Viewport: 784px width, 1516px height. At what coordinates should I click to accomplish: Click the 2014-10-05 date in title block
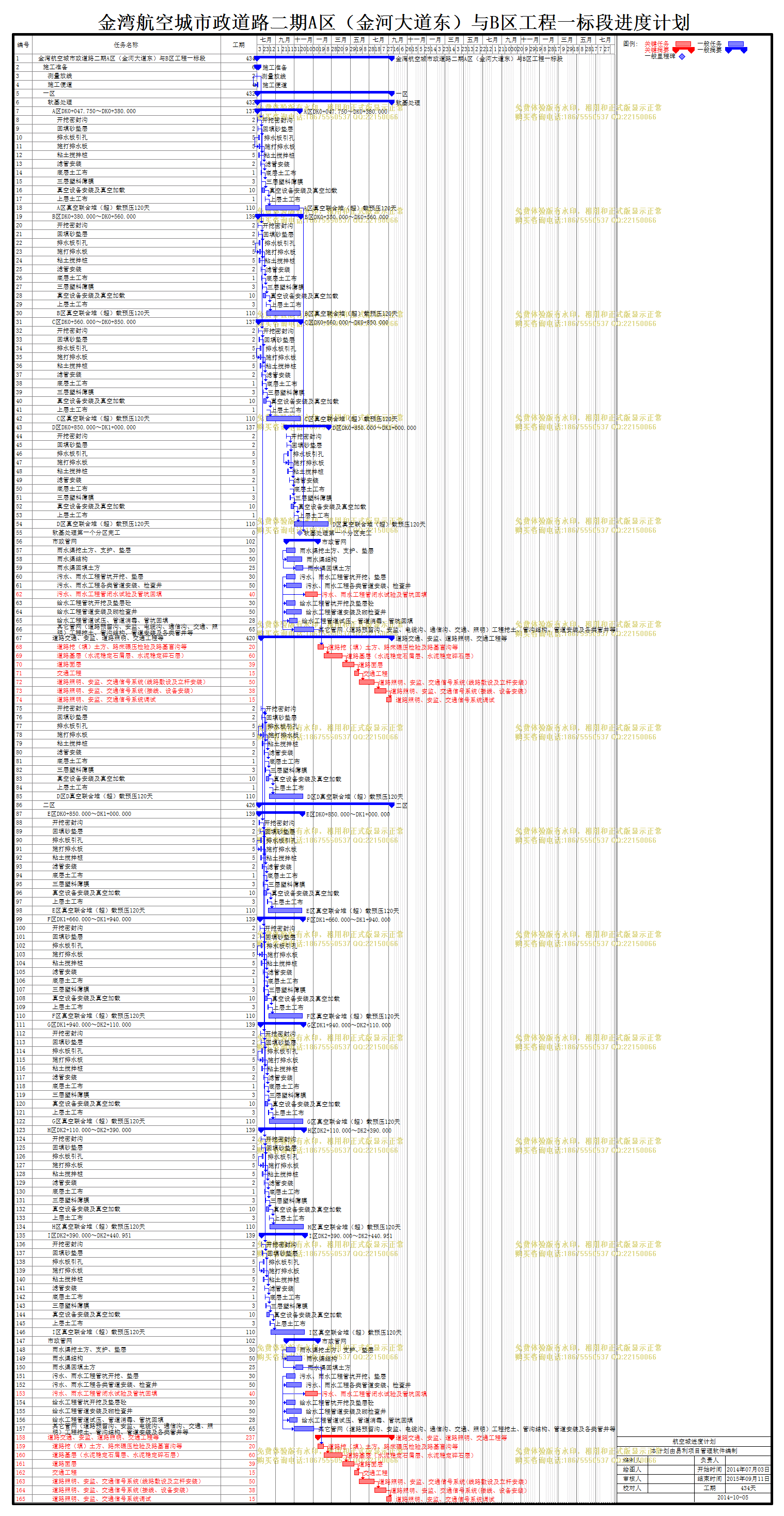[x=732, y=1497]
